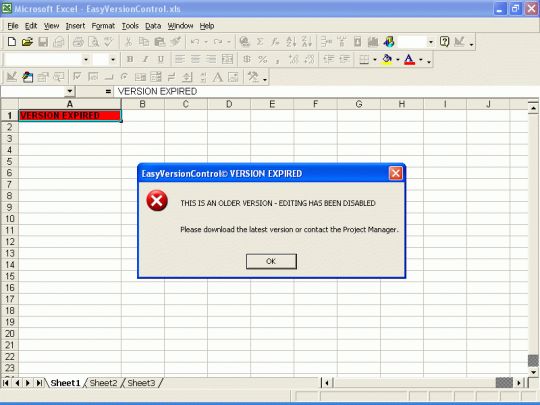Open the Font size dropdown

pos(113,60)
